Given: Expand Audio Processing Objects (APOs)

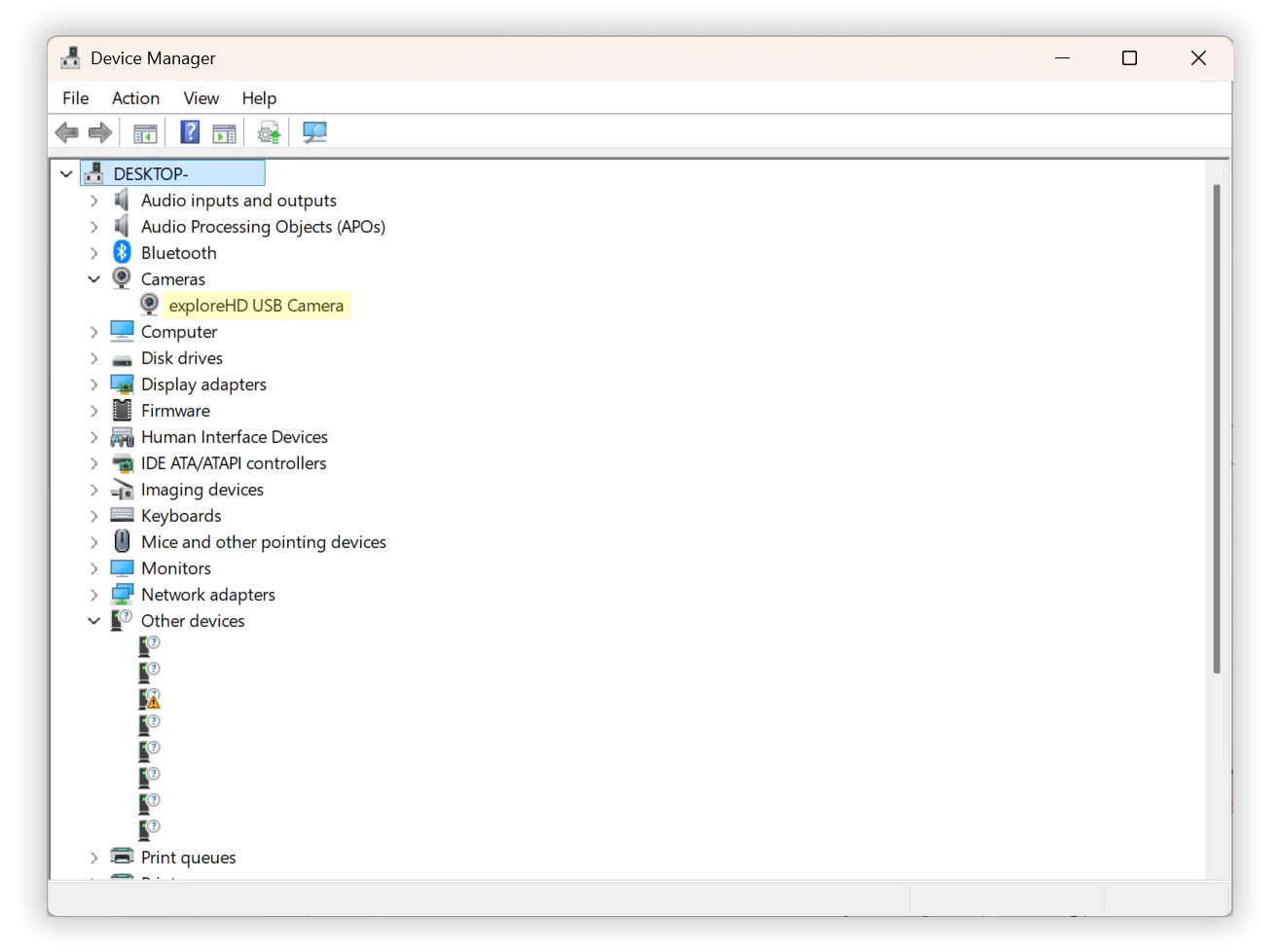Looking at the screenshot, I should pyautogui.click(x=94, y=227).
